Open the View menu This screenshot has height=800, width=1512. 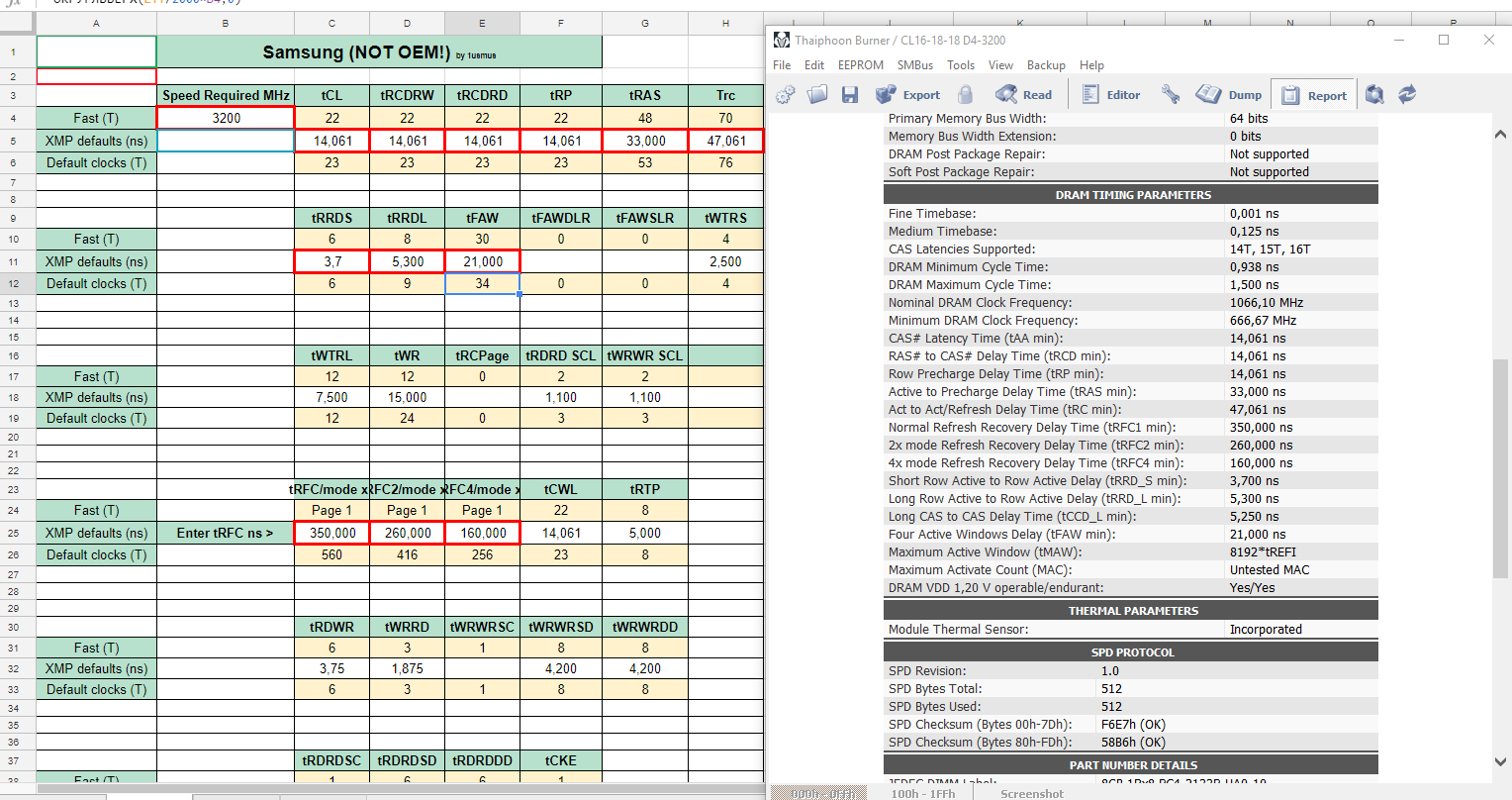[x=1001, y=65]
